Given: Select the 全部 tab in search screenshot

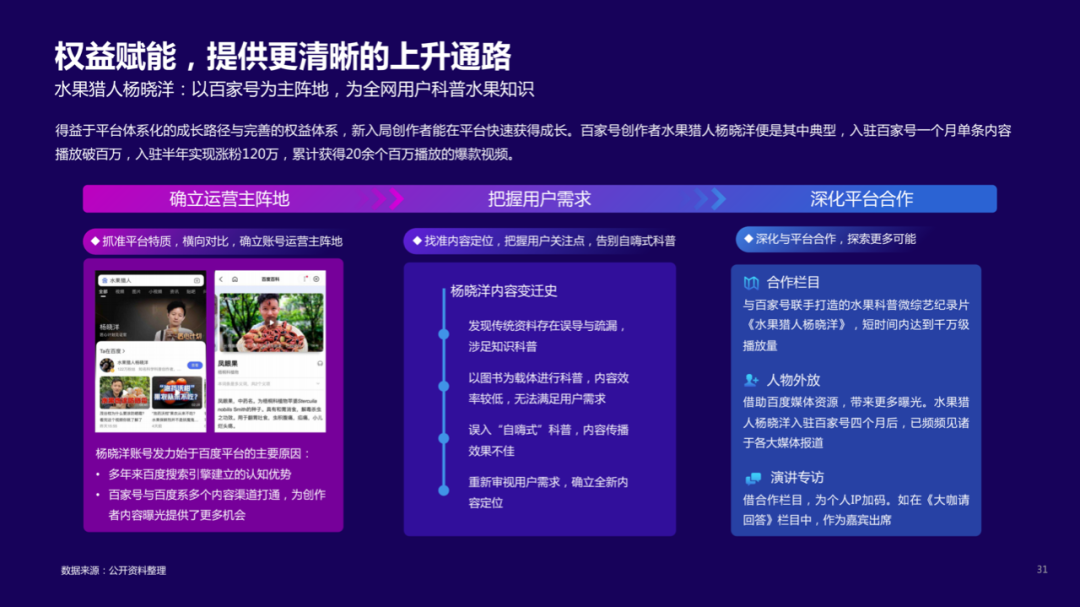Looking at the screenshot, I should tap(103, 291).
